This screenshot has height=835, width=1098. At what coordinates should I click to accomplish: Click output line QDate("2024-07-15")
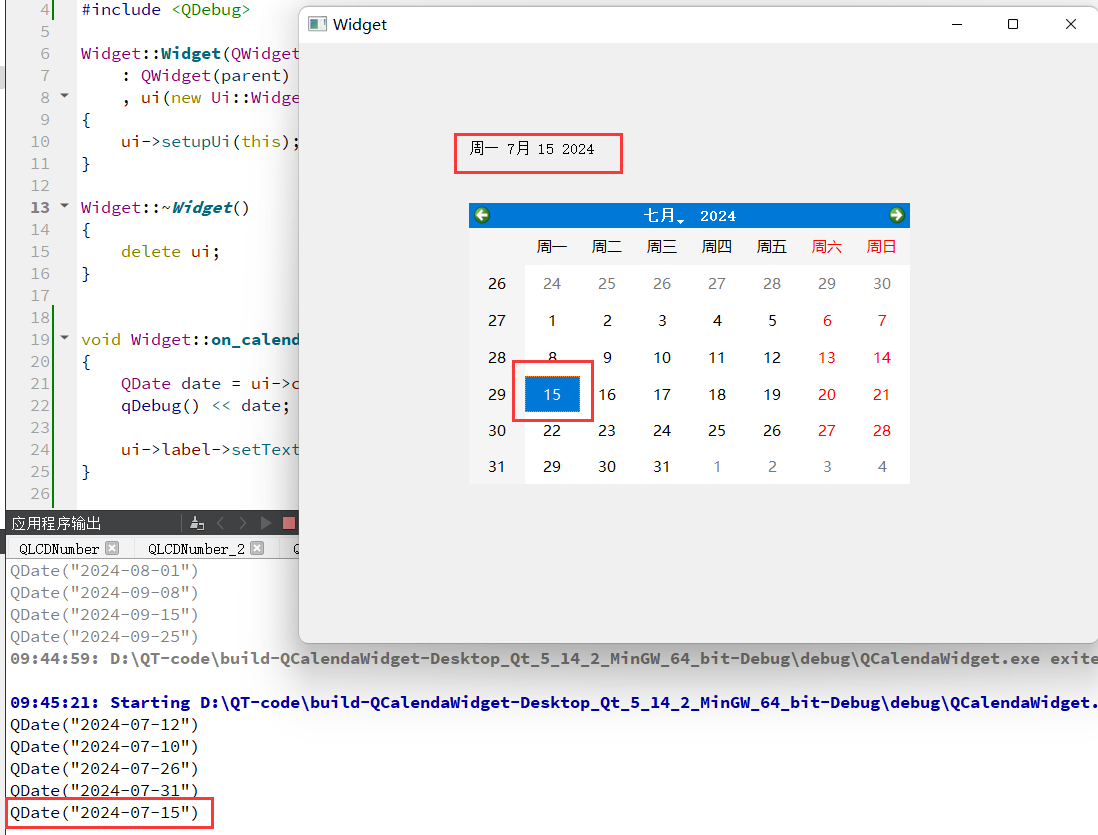coord(104,813)
